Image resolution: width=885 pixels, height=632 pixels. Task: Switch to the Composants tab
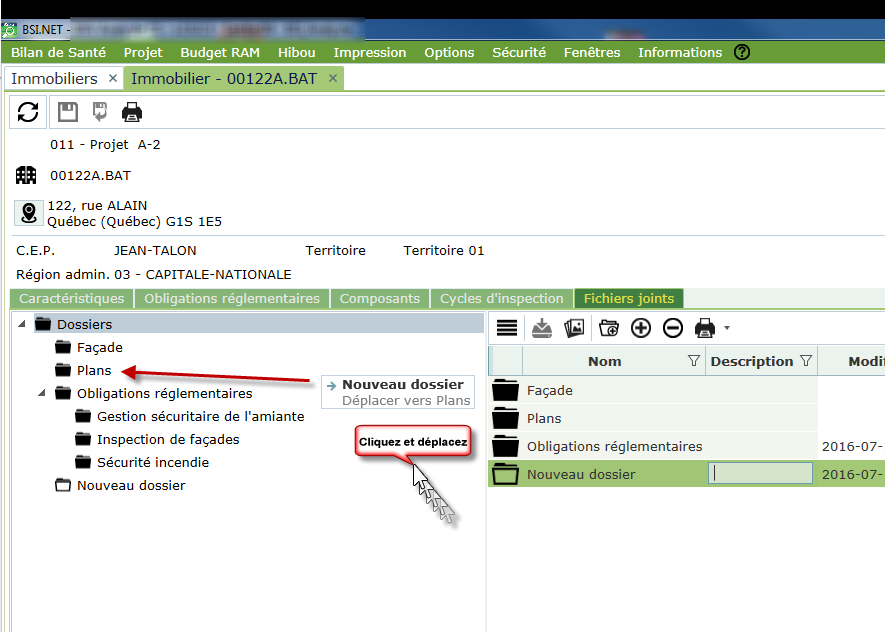point(380,298)
